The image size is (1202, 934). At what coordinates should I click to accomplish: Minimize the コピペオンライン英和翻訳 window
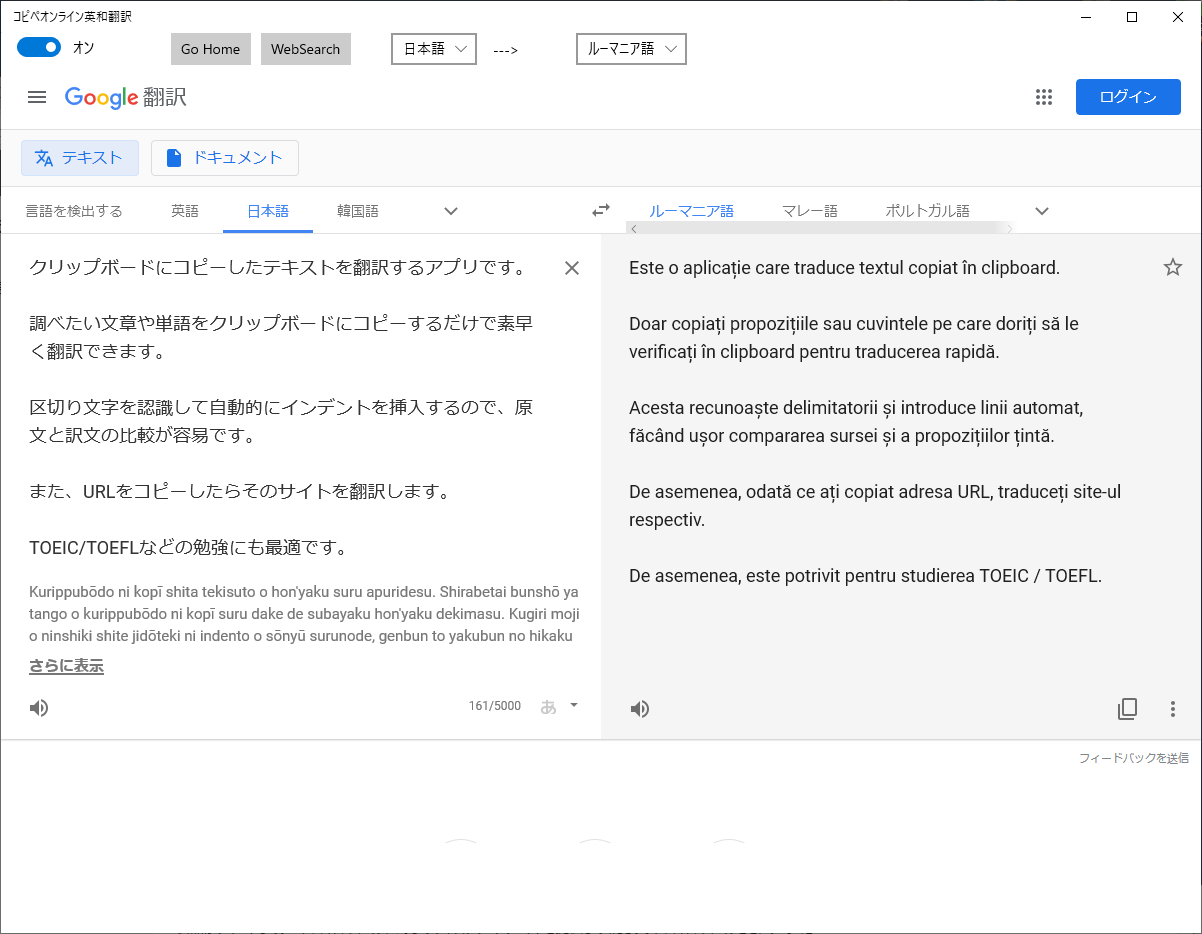pos(1086,16)
